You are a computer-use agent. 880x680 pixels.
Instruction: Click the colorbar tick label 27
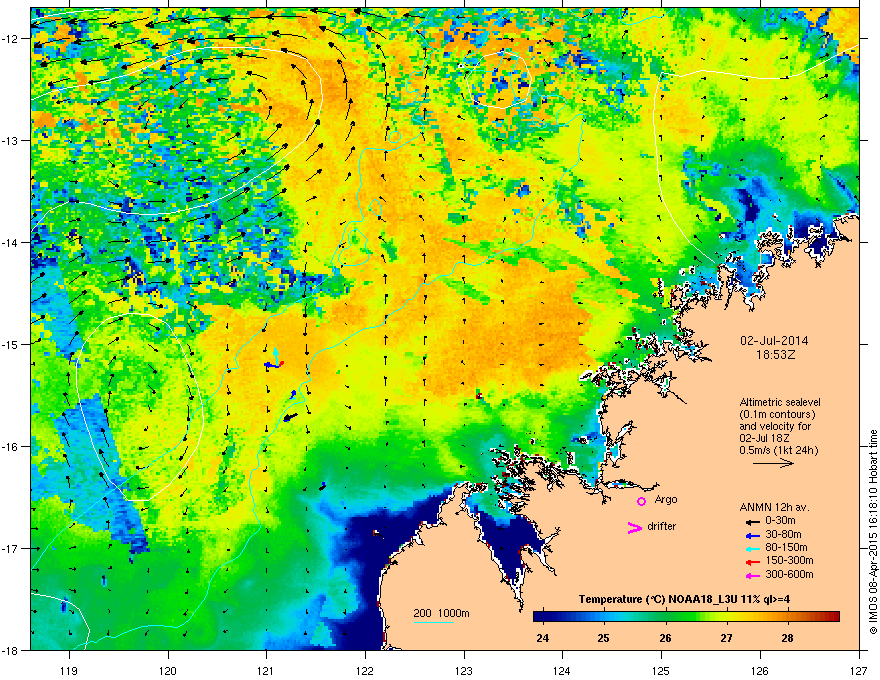click(x=726, y=638)
